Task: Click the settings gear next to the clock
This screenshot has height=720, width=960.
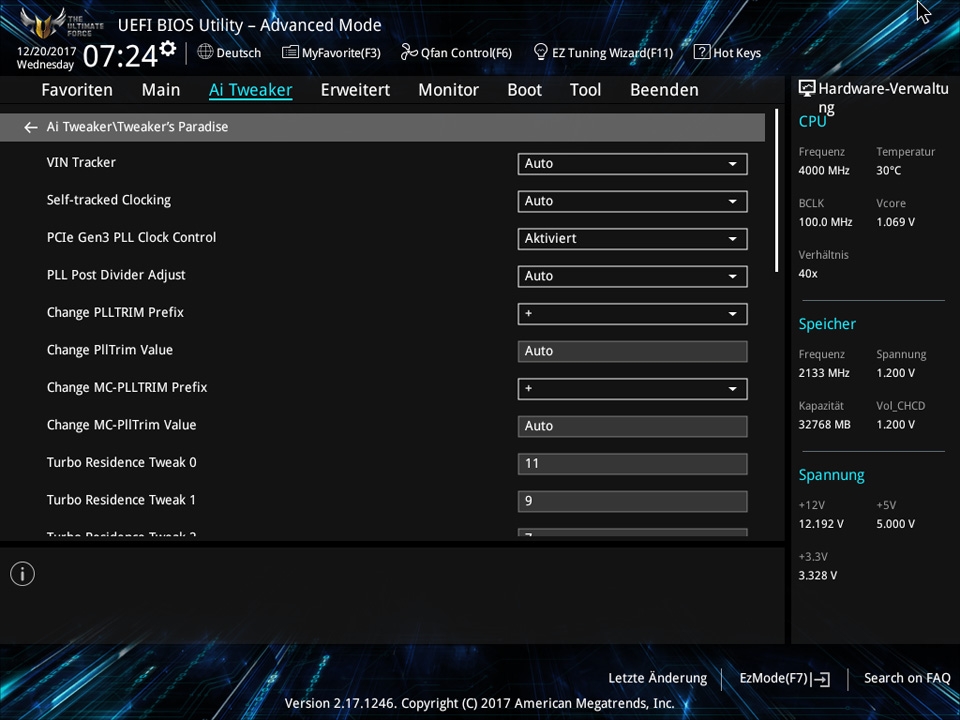Action: (167, 48)
